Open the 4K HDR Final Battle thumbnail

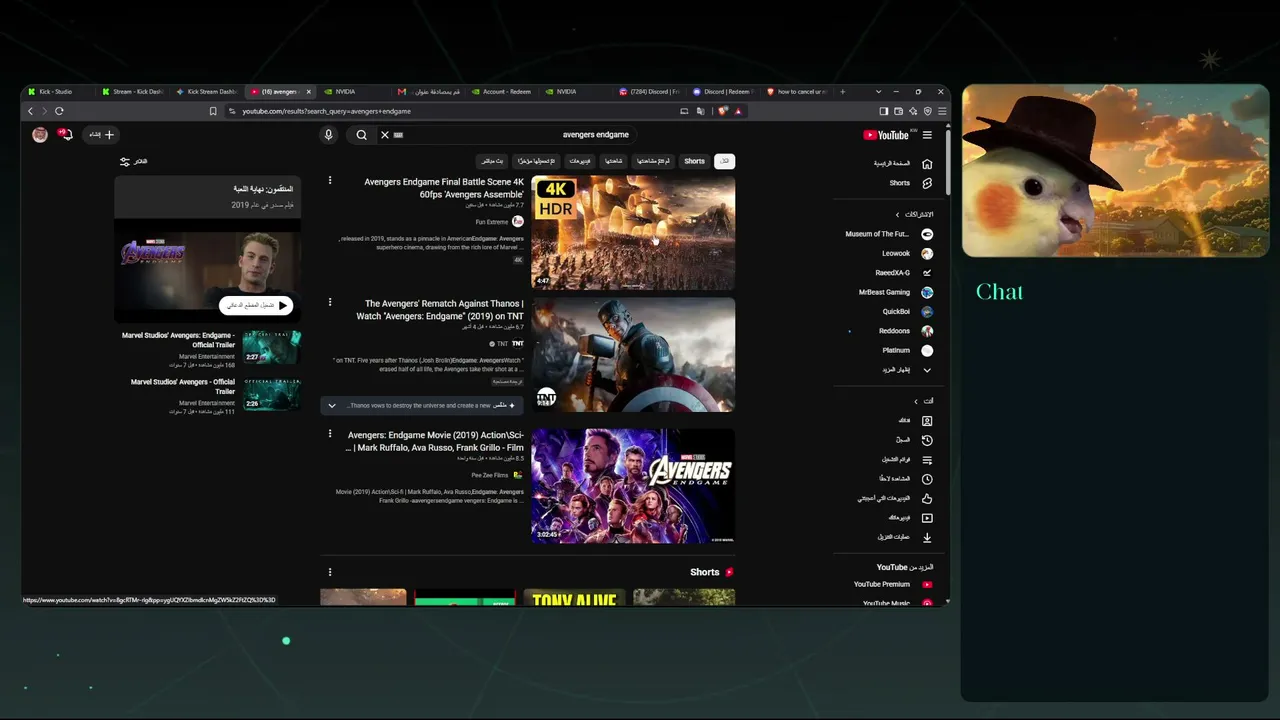(x=633, y=233)
